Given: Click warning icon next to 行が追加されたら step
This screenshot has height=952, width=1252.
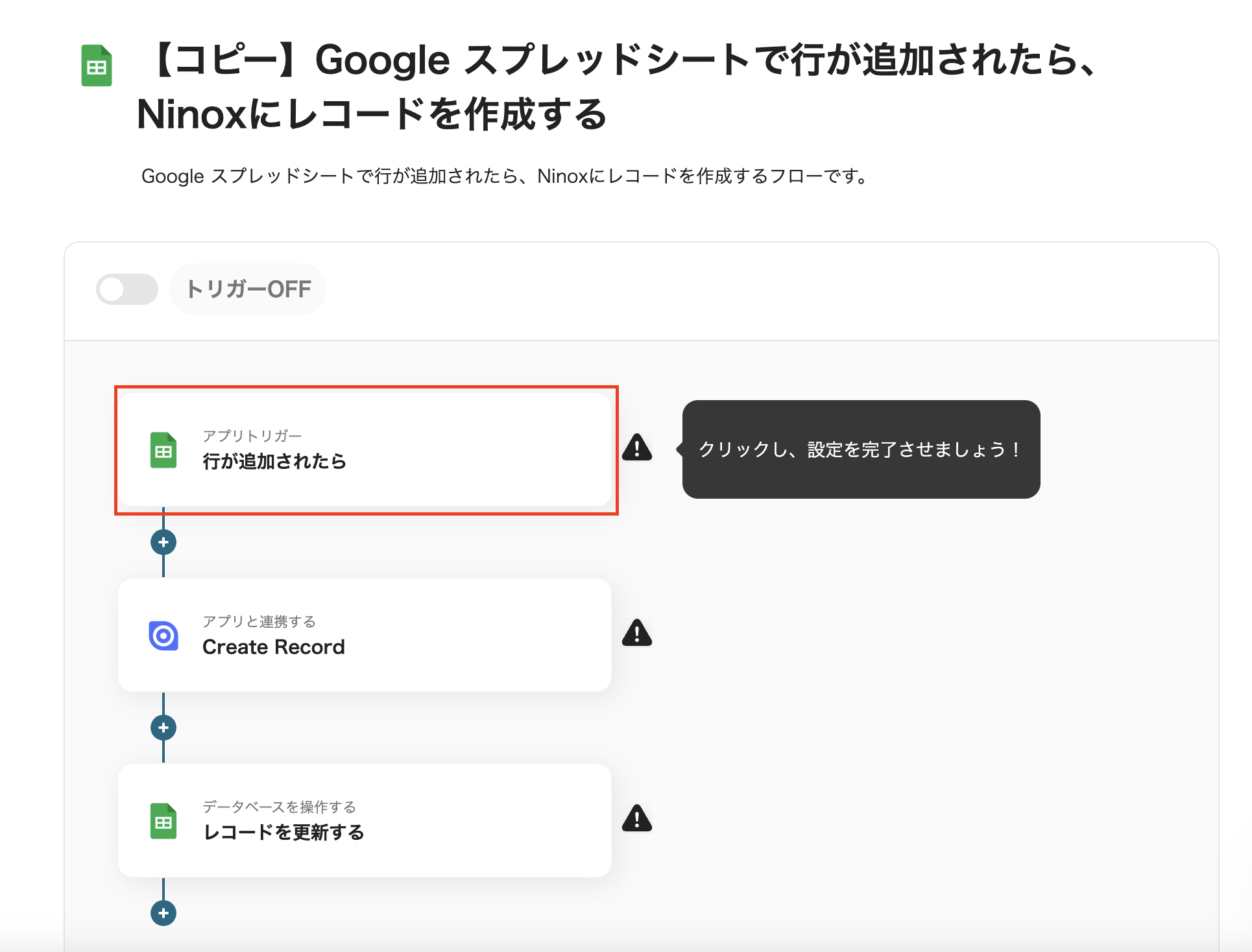Looking at the screenshot, I should click(637, 448).
